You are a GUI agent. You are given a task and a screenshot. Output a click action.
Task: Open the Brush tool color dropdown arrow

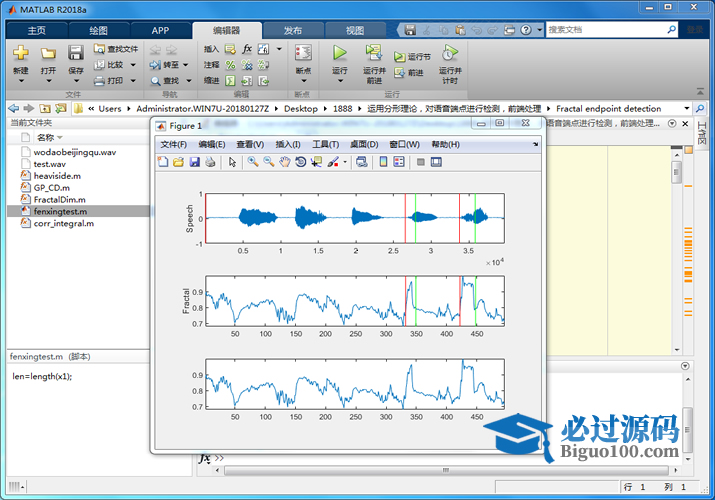345,162
